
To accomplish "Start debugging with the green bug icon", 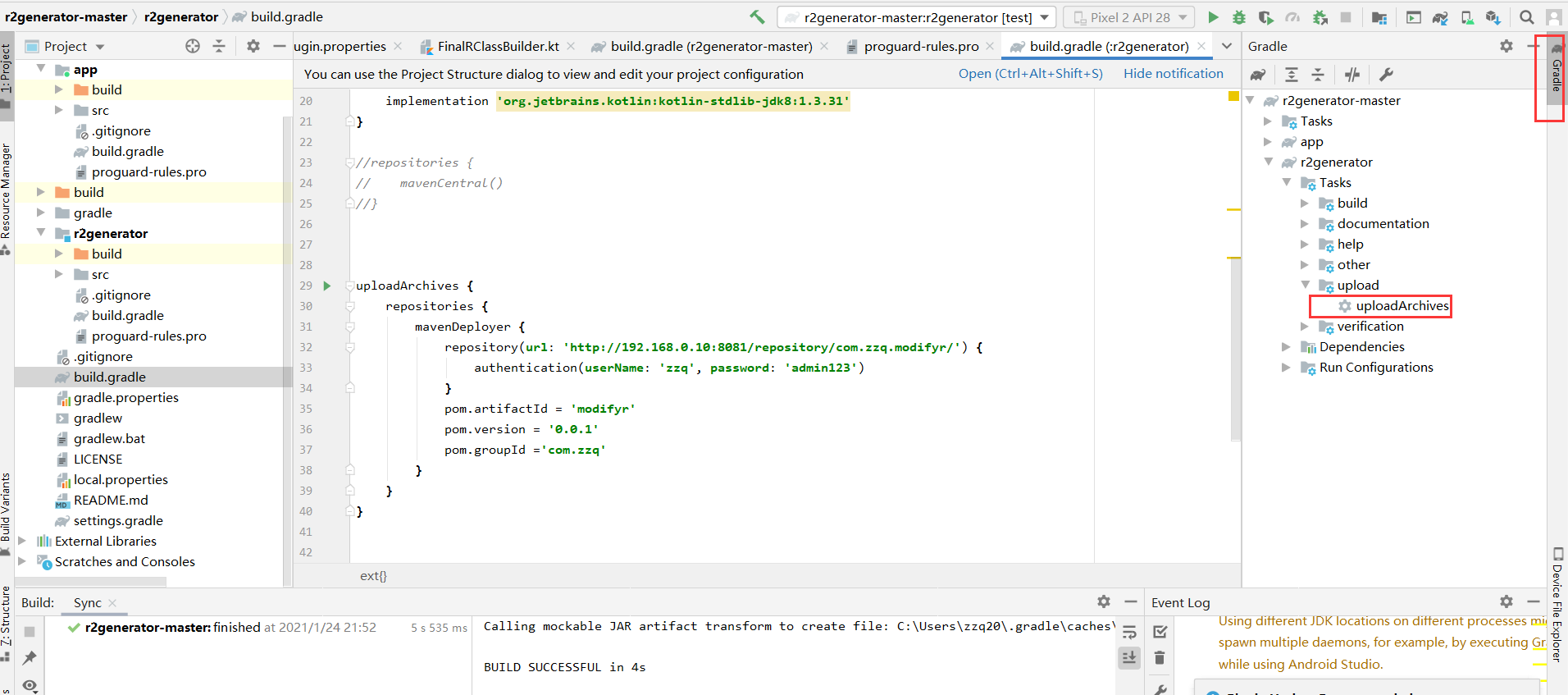I will click(1239, 17).
